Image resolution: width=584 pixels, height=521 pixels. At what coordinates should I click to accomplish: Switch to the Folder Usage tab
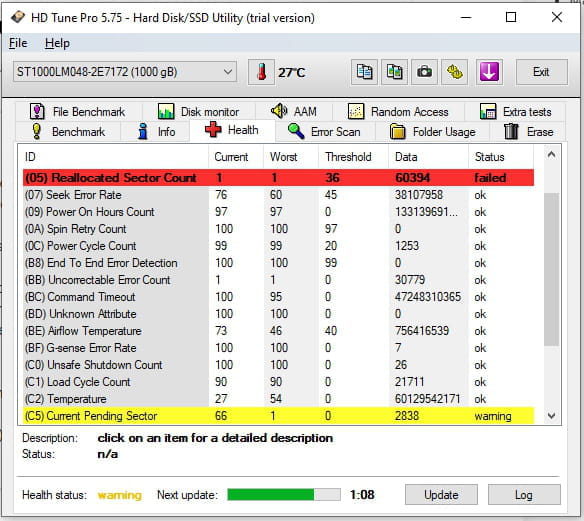433,131
